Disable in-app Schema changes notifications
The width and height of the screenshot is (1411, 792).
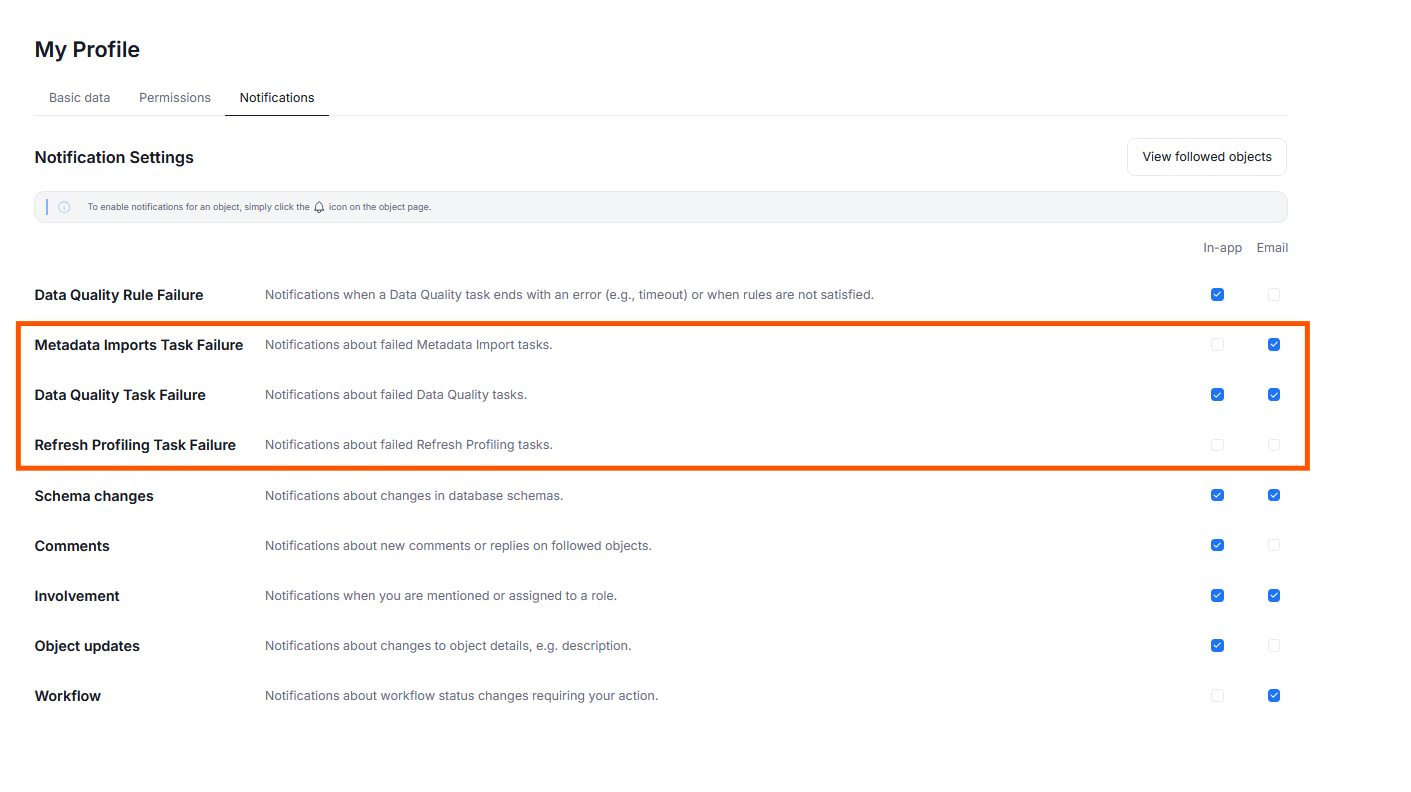[x=1217, y=495]
